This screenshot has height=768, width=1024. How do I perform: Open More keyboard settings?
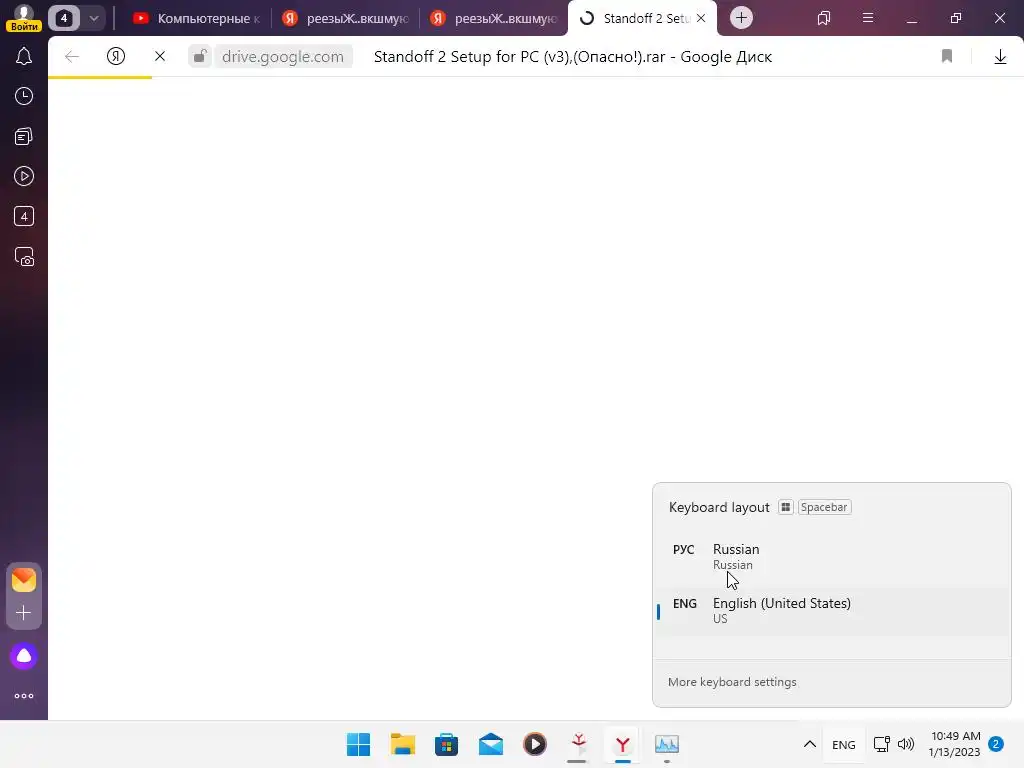(732, 682)
